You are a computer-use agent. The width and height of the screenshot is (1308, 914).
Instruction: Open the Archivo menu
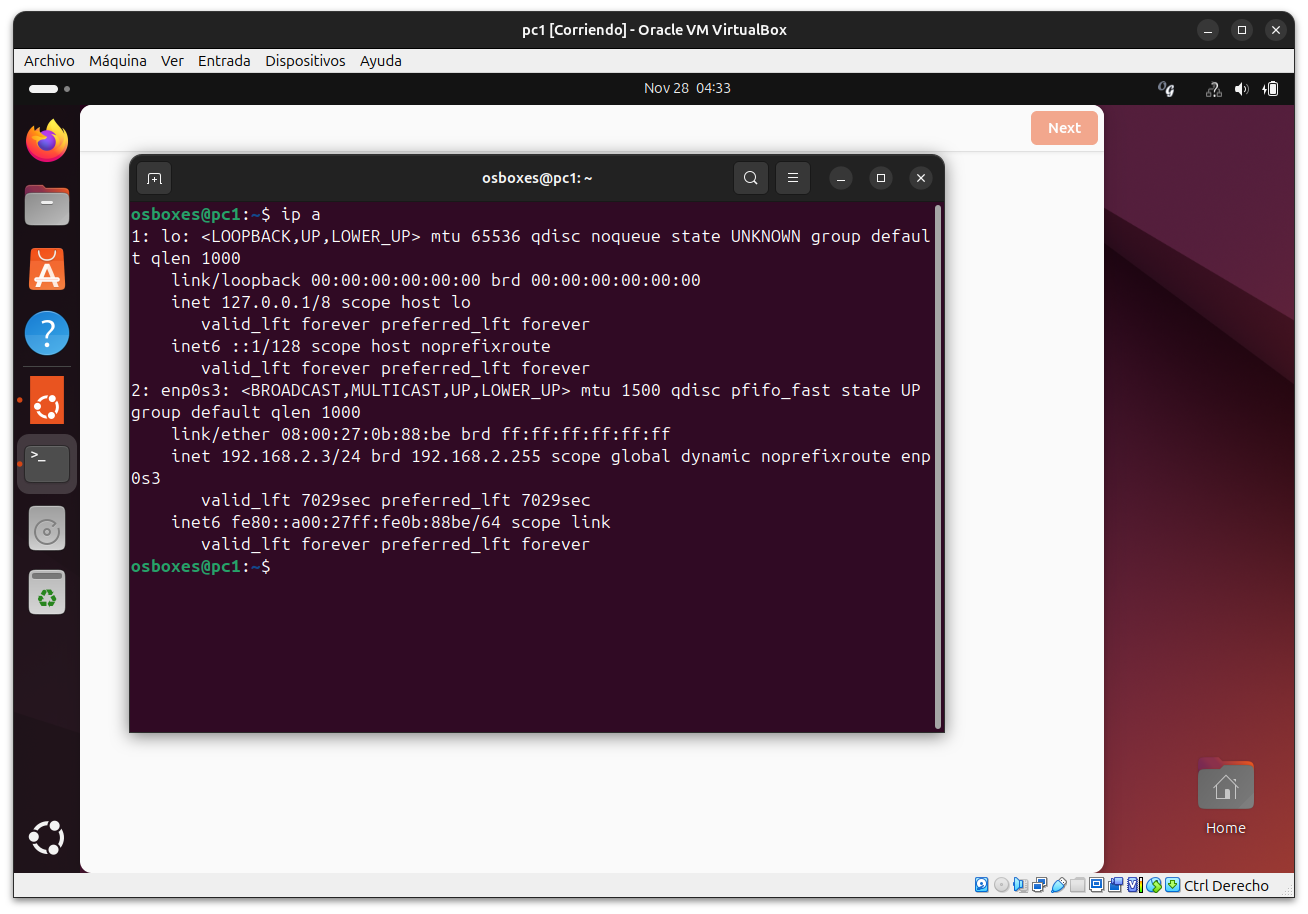[x=49, y=61]
